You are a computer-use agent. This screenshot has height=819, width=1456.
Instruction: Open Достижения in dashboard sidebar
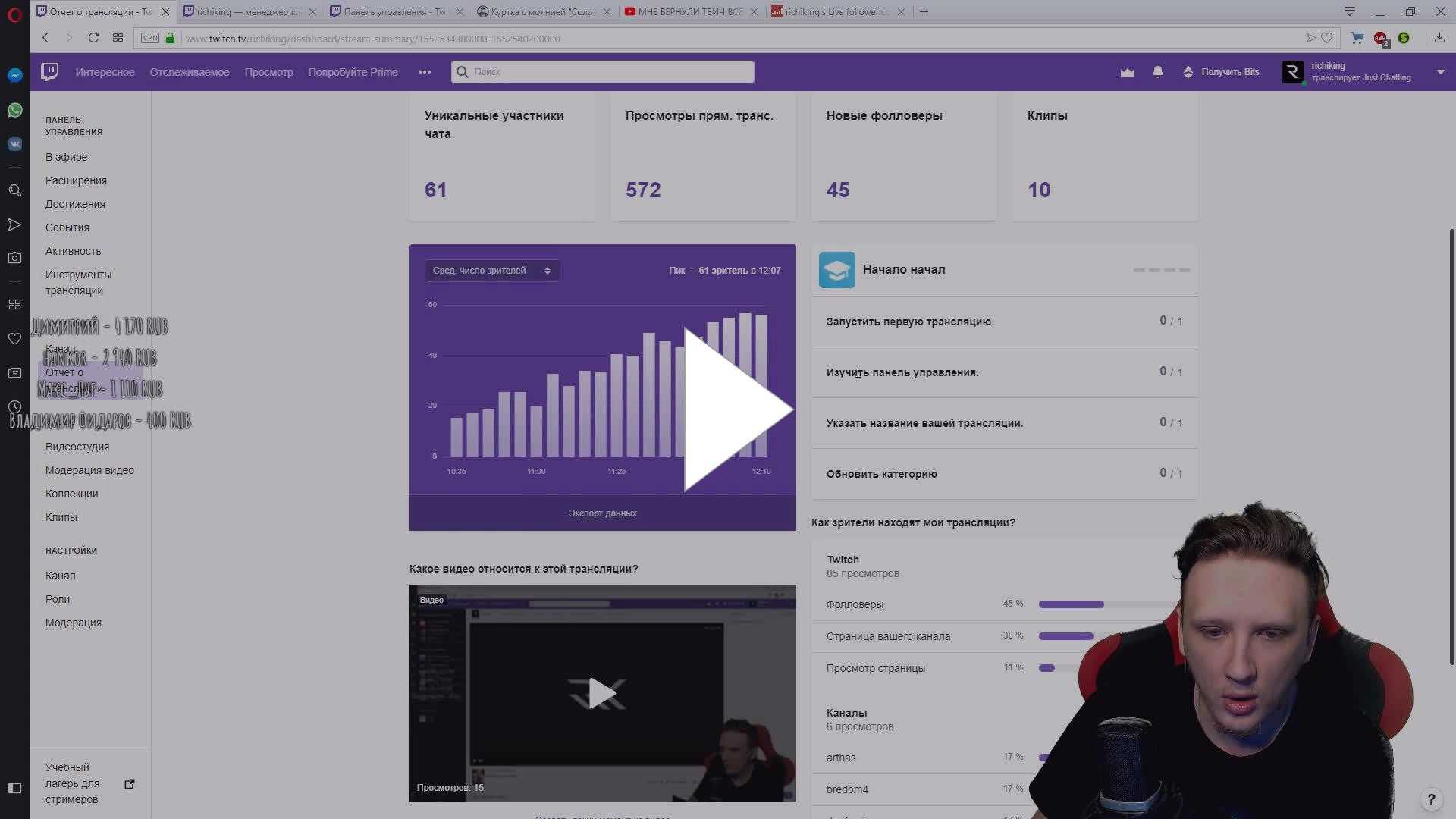click(x=75, y=204)
